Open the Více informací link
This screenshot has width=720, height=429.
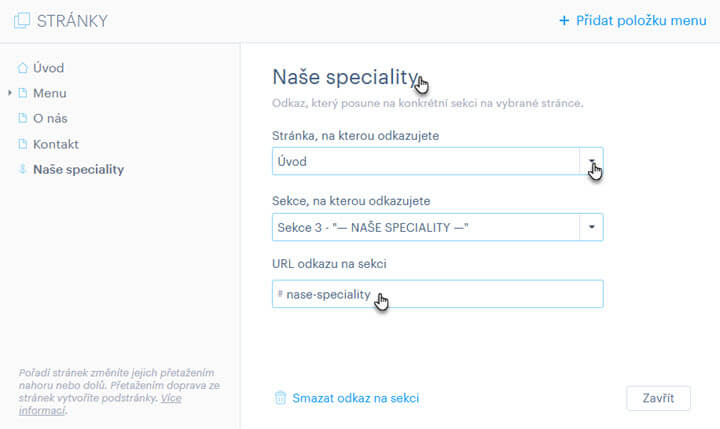coord(100,404)
